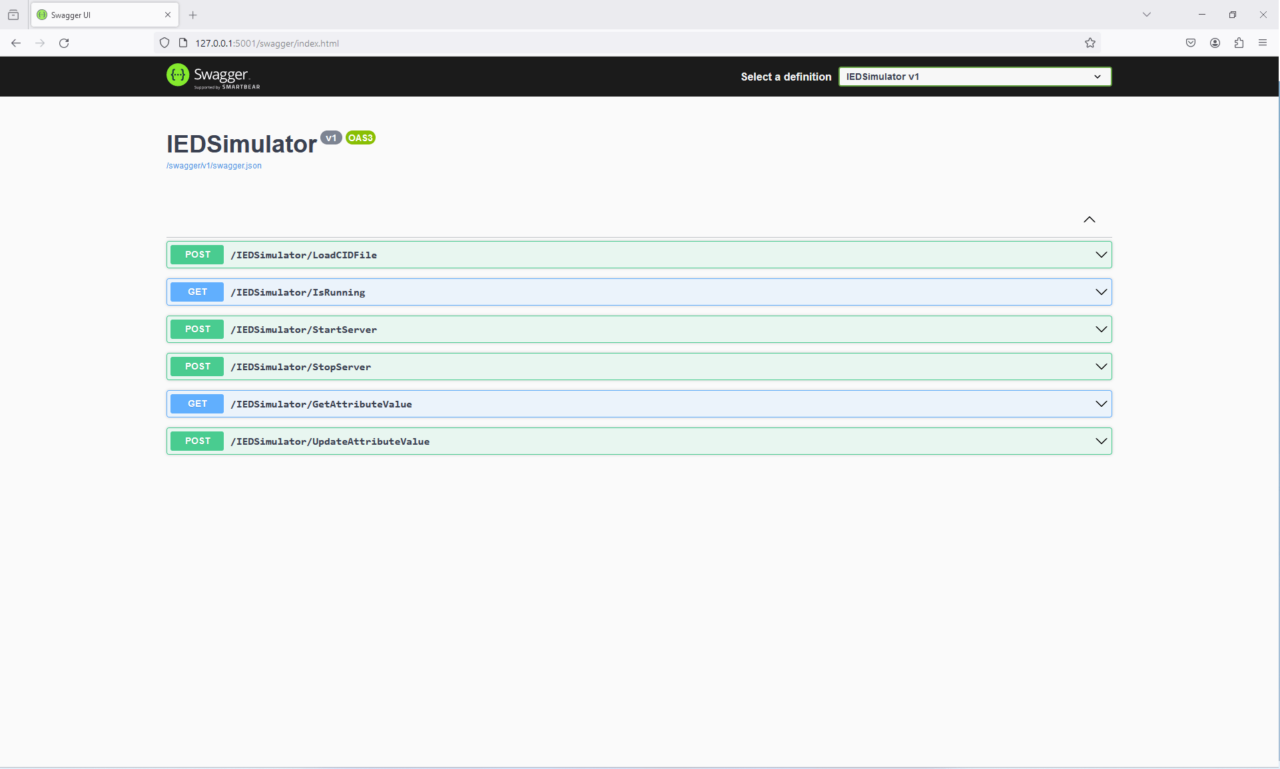Viewport: 1280px width, 769px height.
Task: Open the 'Select a definition' combo box
Action: [x=975, y=76]
